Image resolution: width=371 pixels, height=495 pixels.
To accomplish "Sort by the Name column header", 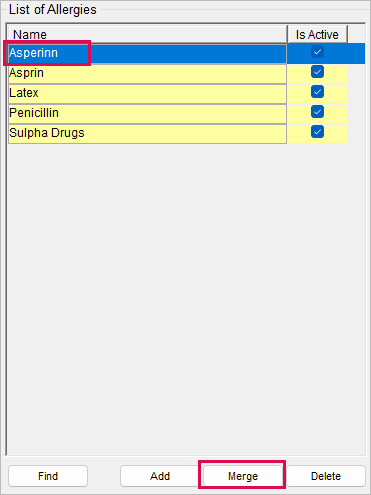I will [147, 34].
